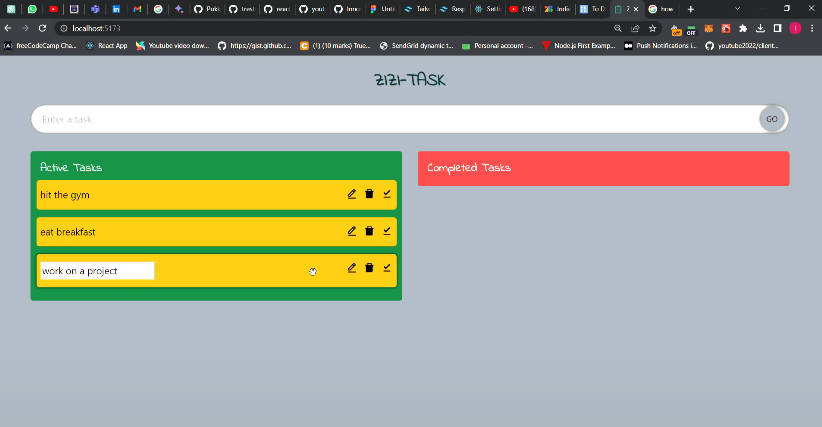Viewport: 822px width, 427px height.
Task: Delete the 'hit the gym' task
Action: 369,194
